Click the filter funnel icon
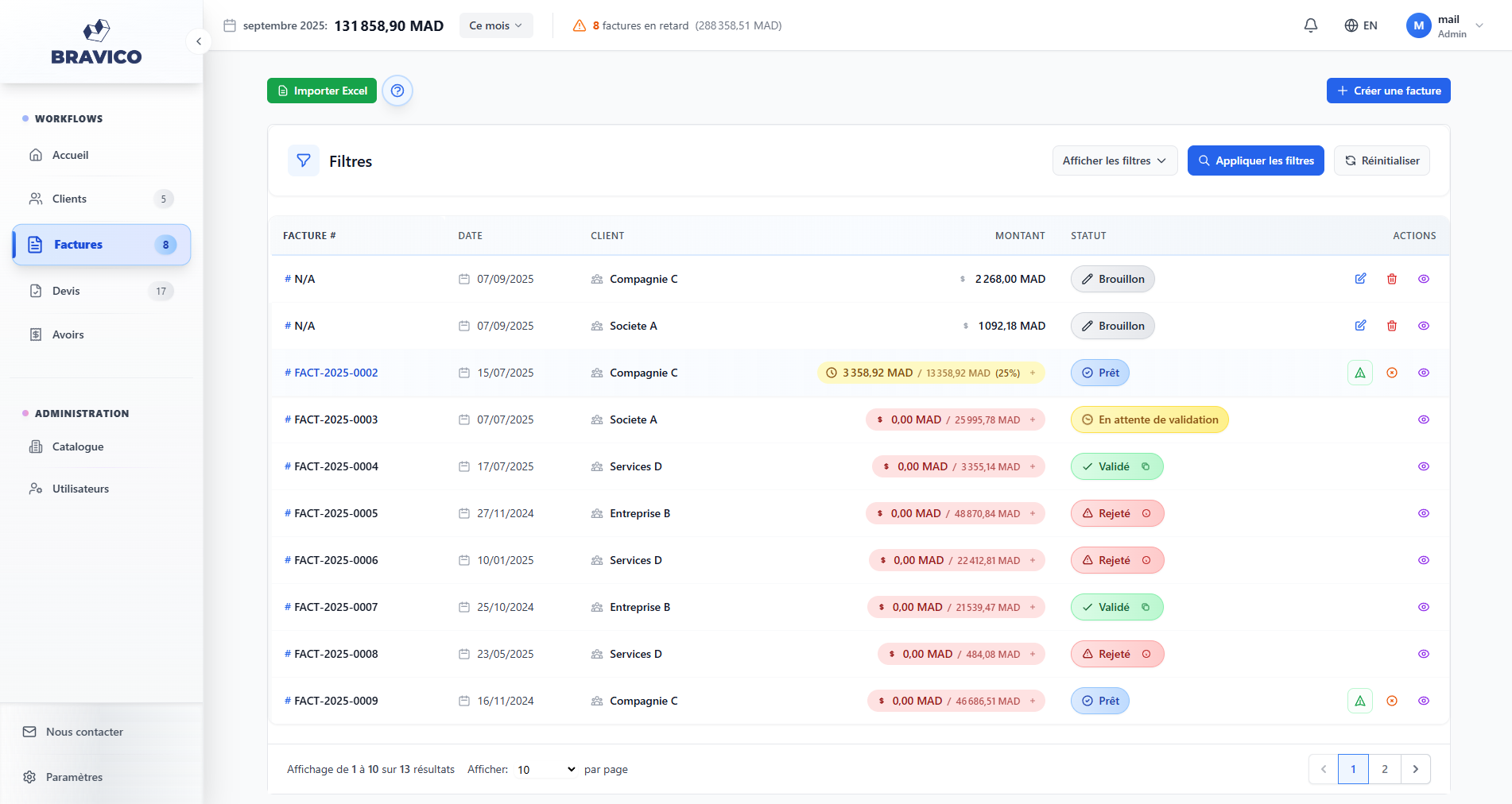The width and height of the screenshot is (1512, 804). [304, 160]
